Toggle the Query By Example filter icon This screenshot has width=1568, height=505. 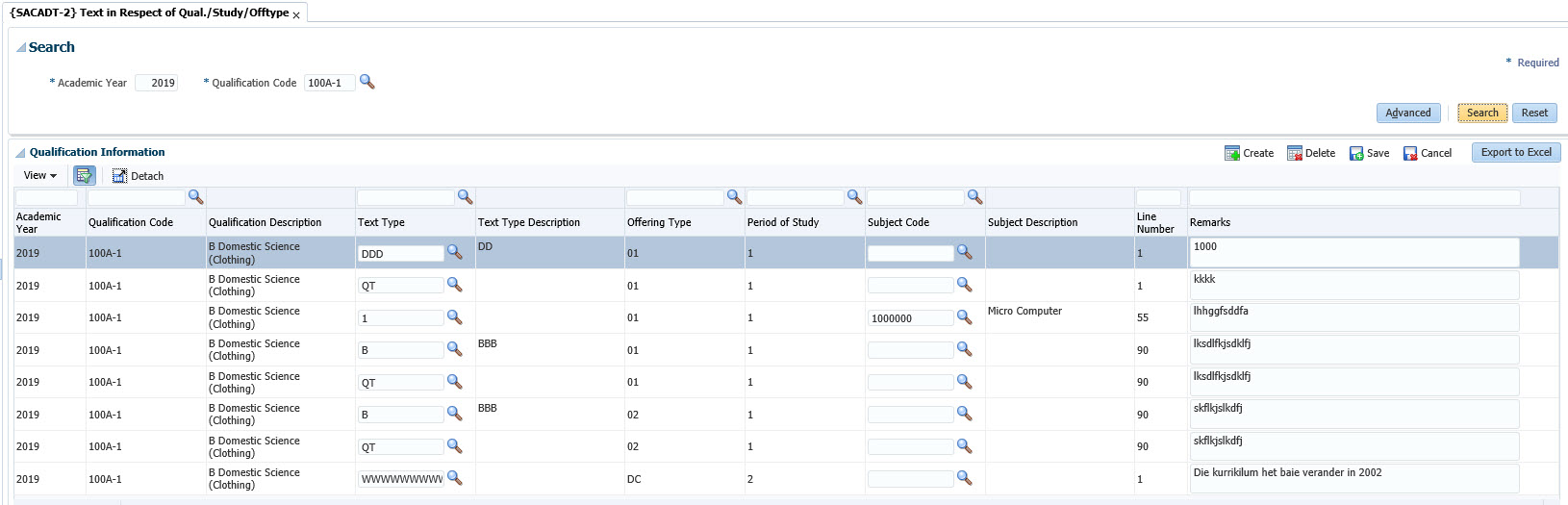tap(84, 175)
